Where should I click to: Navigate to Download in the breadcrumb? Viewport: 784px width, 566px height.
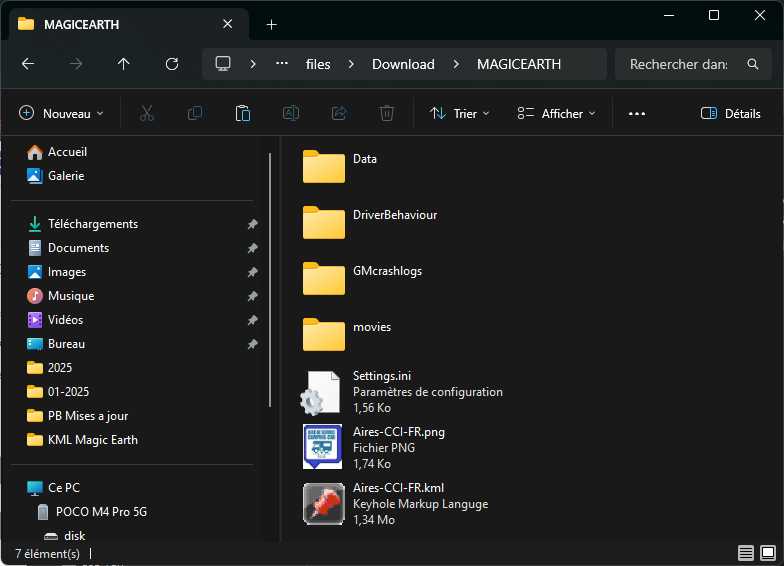point(403,64)
